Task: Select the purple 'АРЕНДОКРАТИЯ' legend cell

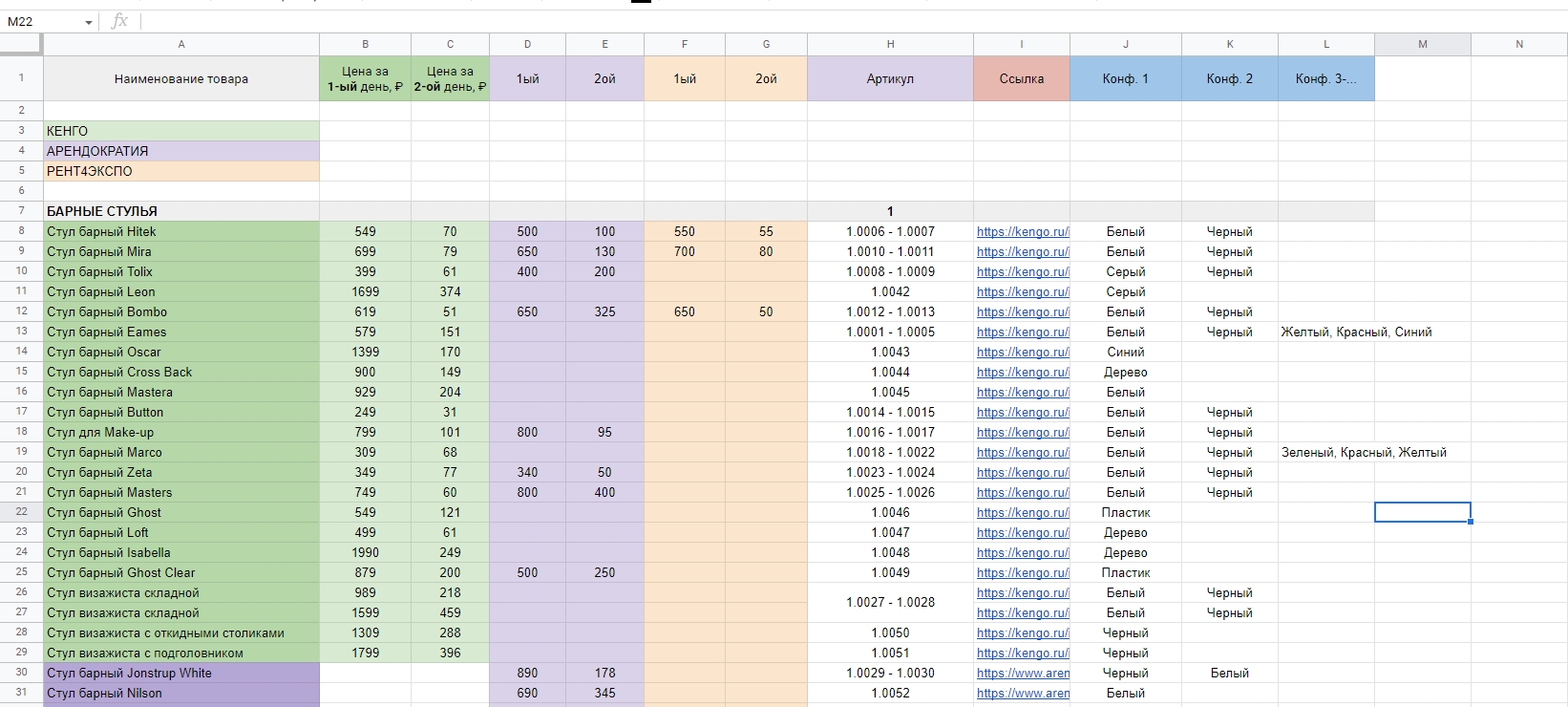Action: pyautogui.click(x=181, y=151)
